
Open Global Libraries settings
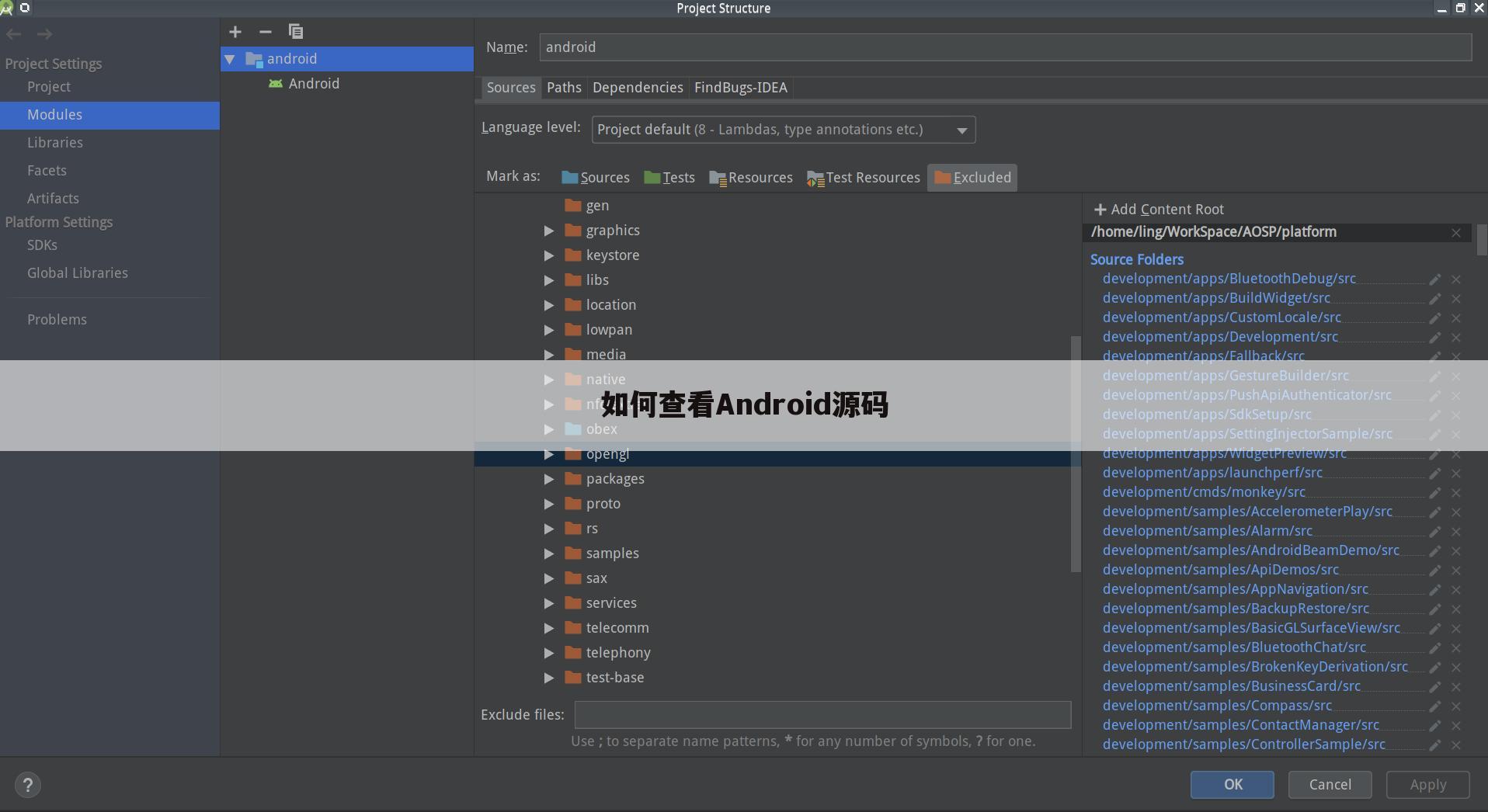pyautogui.click(x=77, y=273)
